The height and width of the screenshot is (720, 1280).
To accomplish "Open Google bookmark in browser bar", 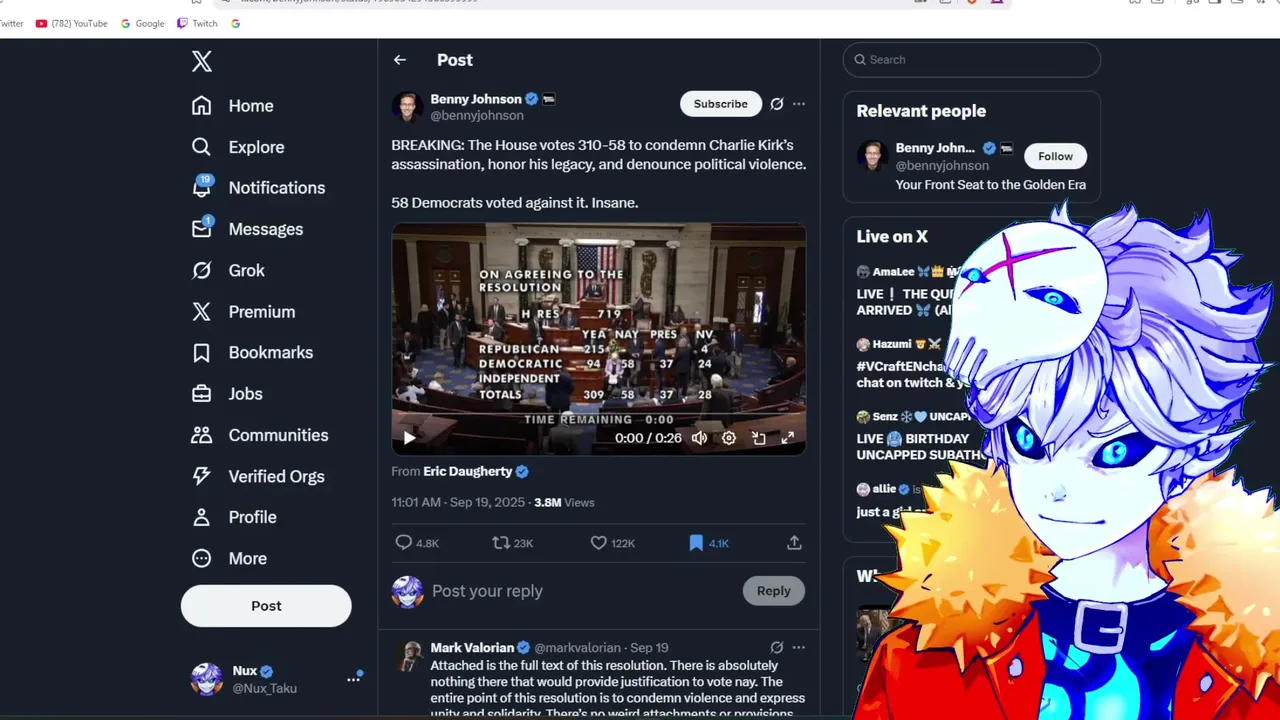I will 142,23.
